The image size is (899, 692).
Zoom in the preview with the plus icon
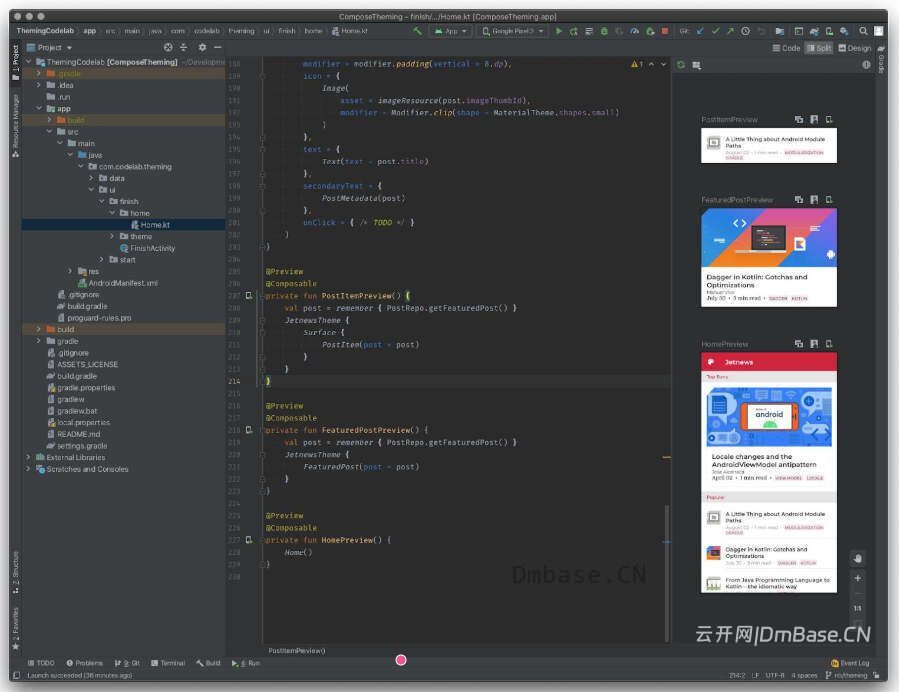(x=857, y=578)
